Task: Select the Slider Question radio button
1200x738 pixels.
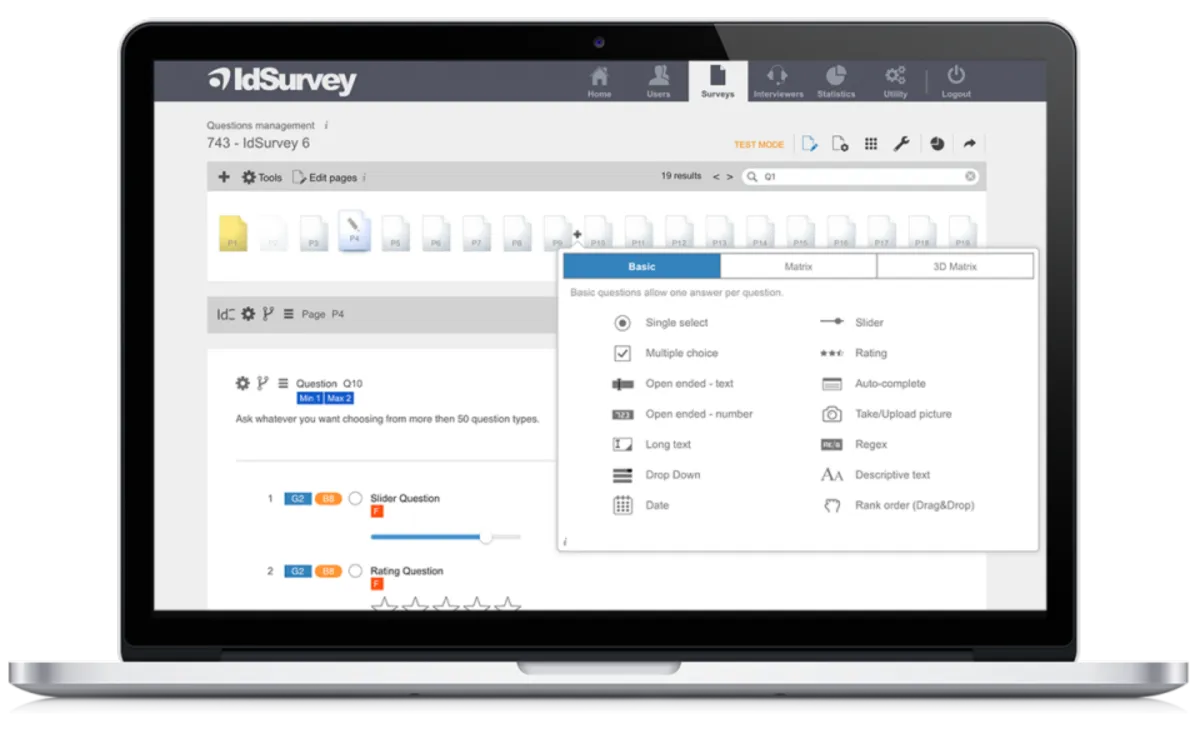Action: [x=355, y=498]
